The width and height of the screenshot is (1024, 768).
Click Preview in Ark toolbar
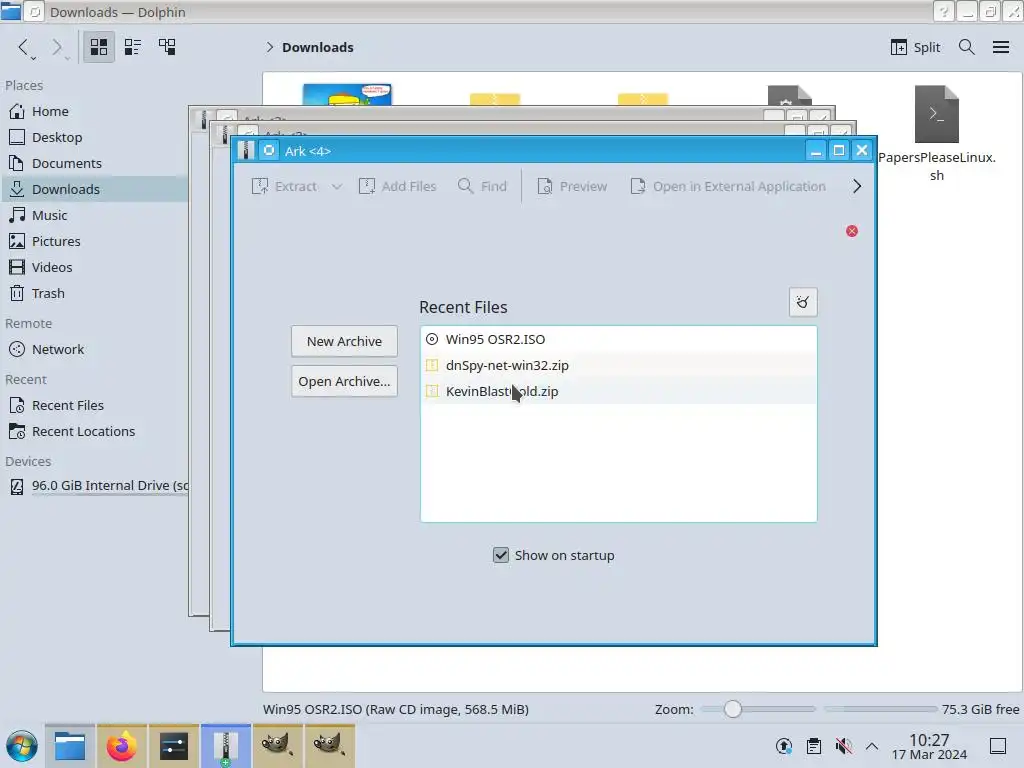[572, 187]
